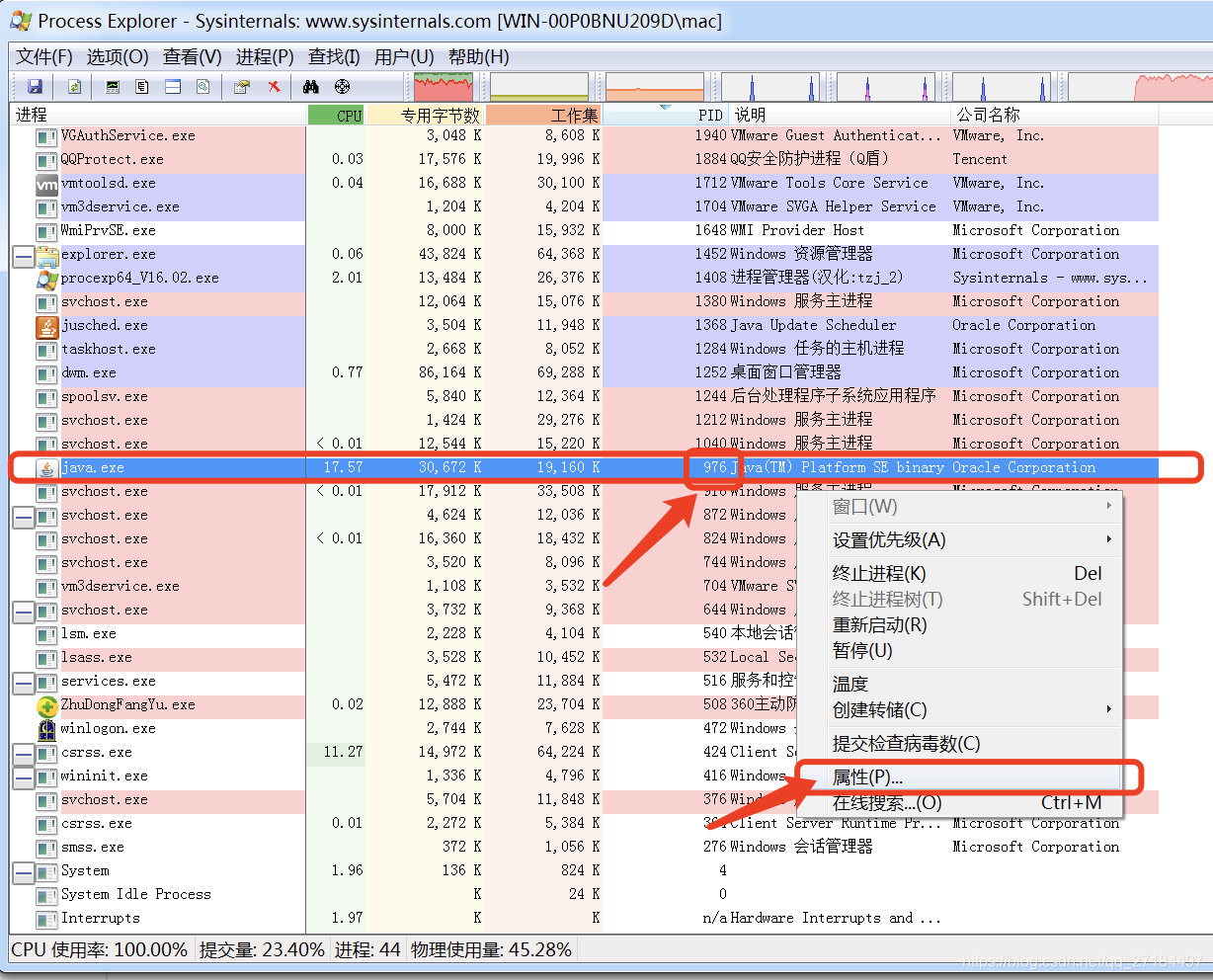
Task: Click the 'CPU 使用率: 100.00%' status entry
Action: [99, 949]
